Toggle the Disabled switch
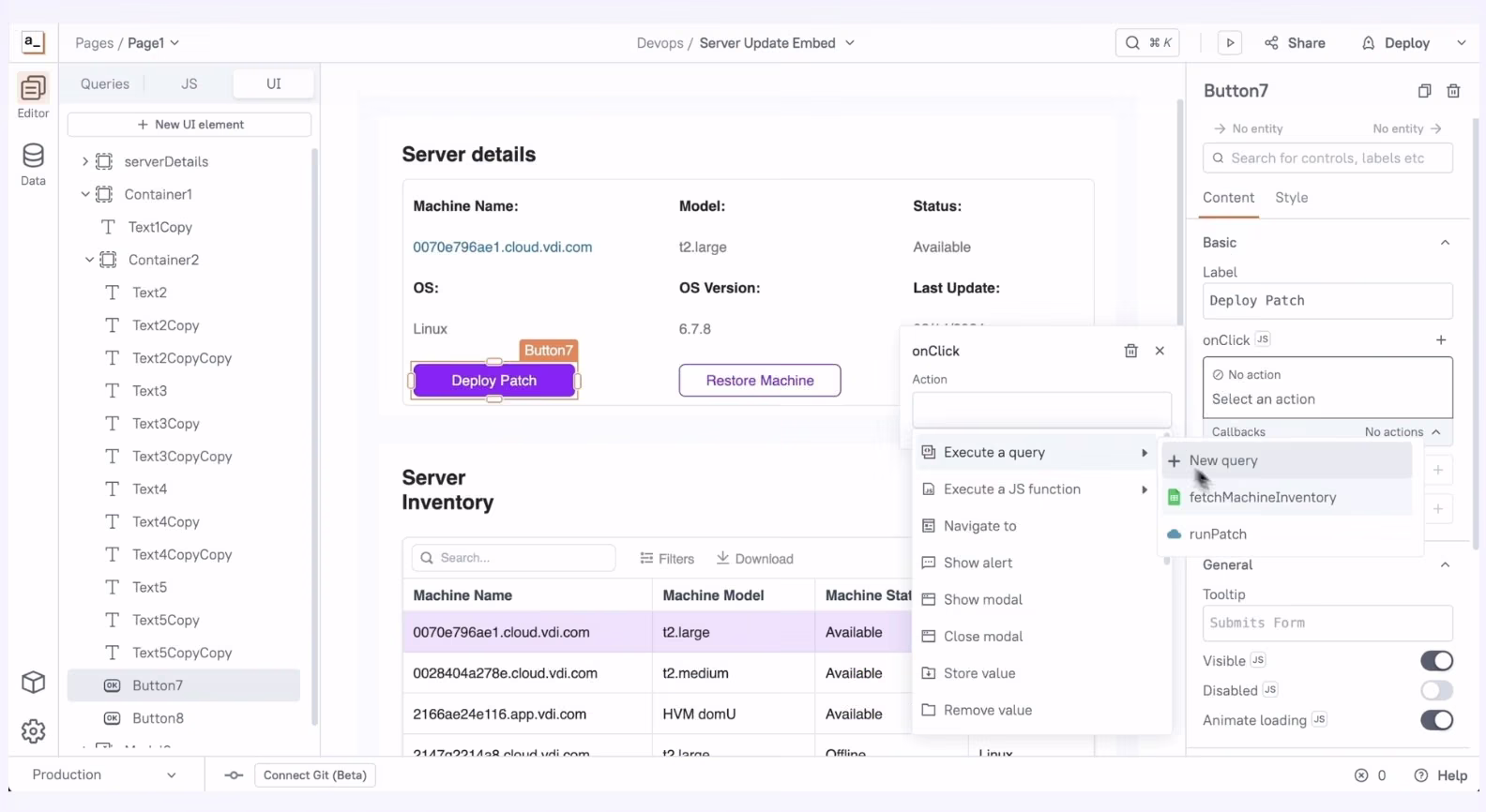 pyautogui.click(x=1436, y=691)
